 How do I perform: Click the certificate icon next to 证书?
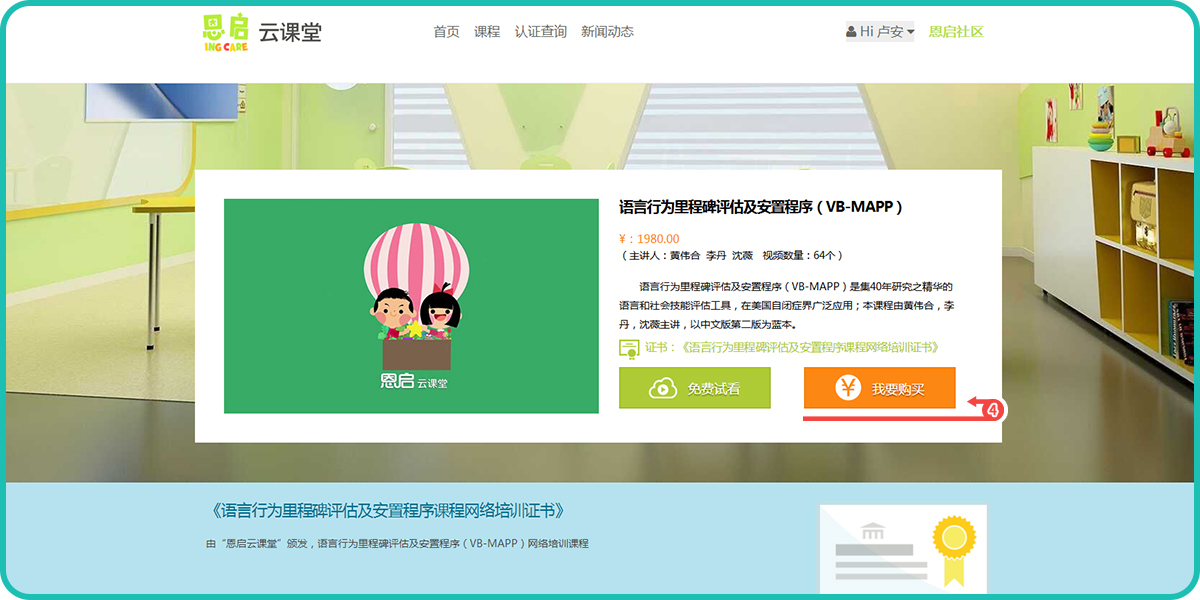tap(629, 348)
